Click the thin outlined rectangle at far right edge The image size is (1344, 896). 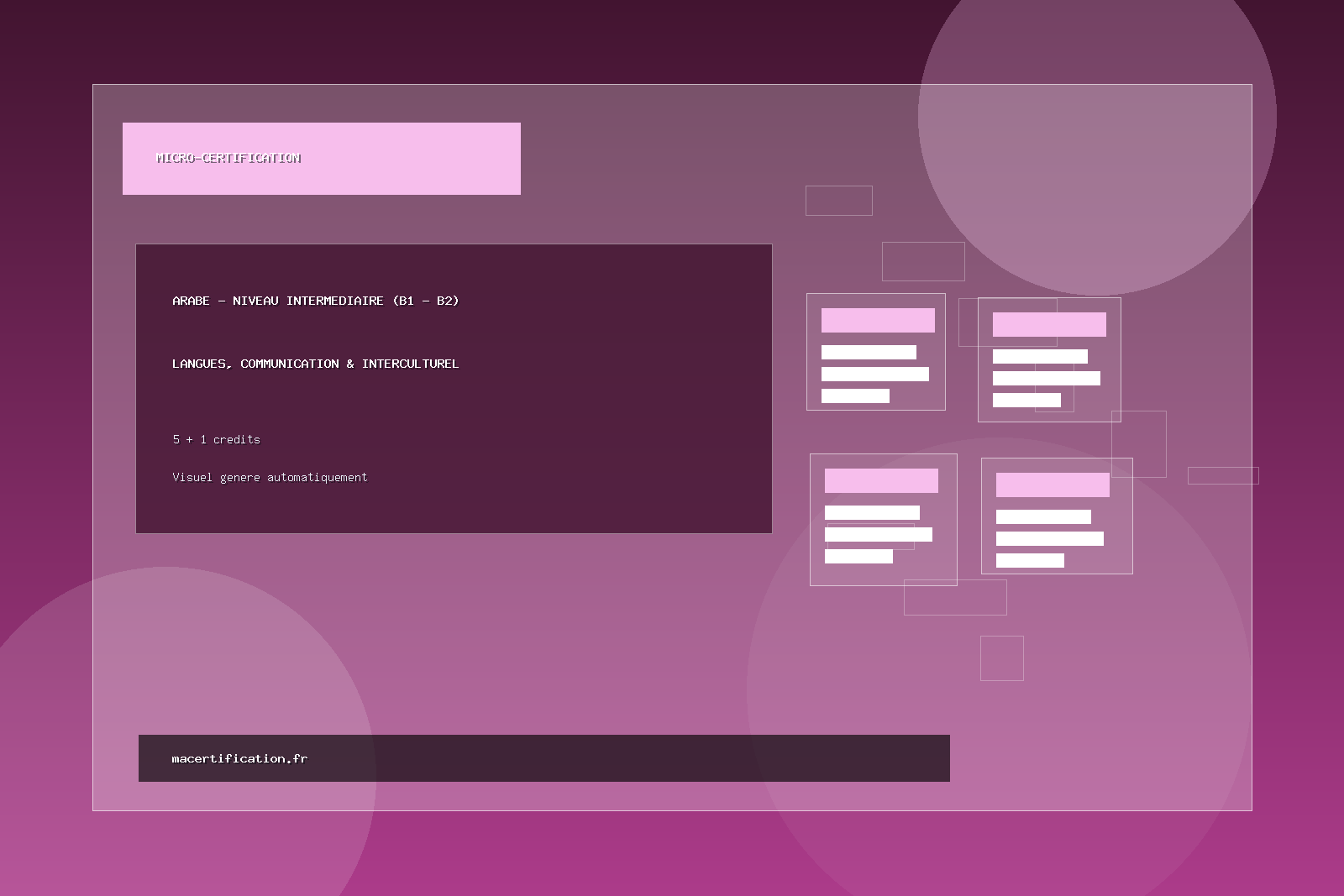(1223, 475)
